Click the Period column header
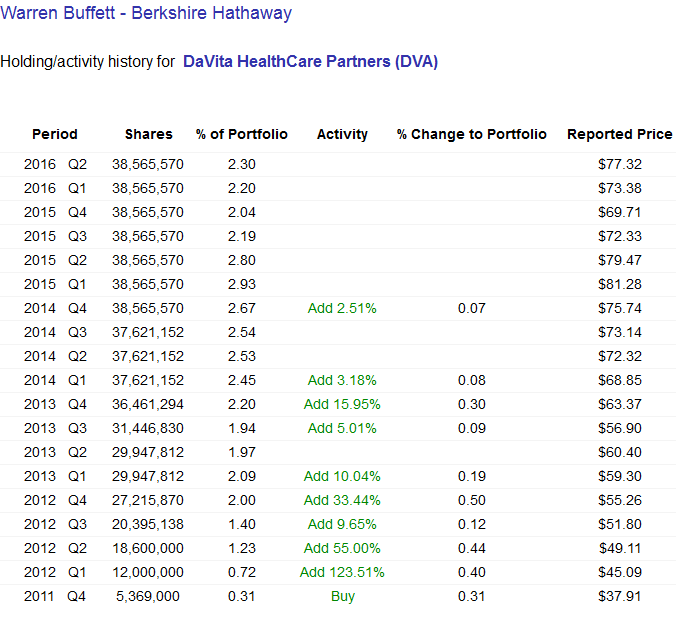This screenshot has width=676, height=622. click(x=55, y=134)
